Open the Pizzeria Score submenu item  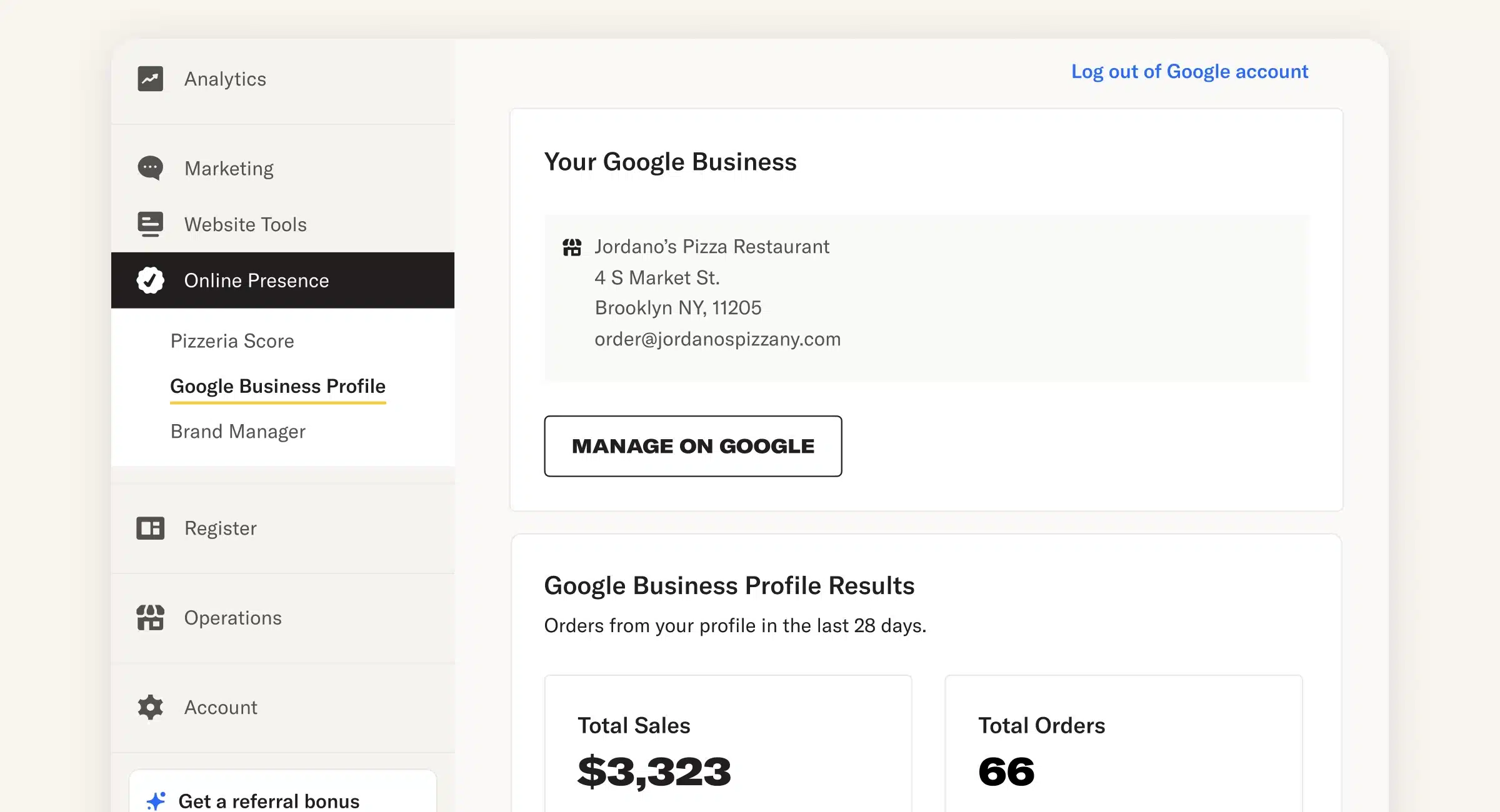(x=232, y=341)
